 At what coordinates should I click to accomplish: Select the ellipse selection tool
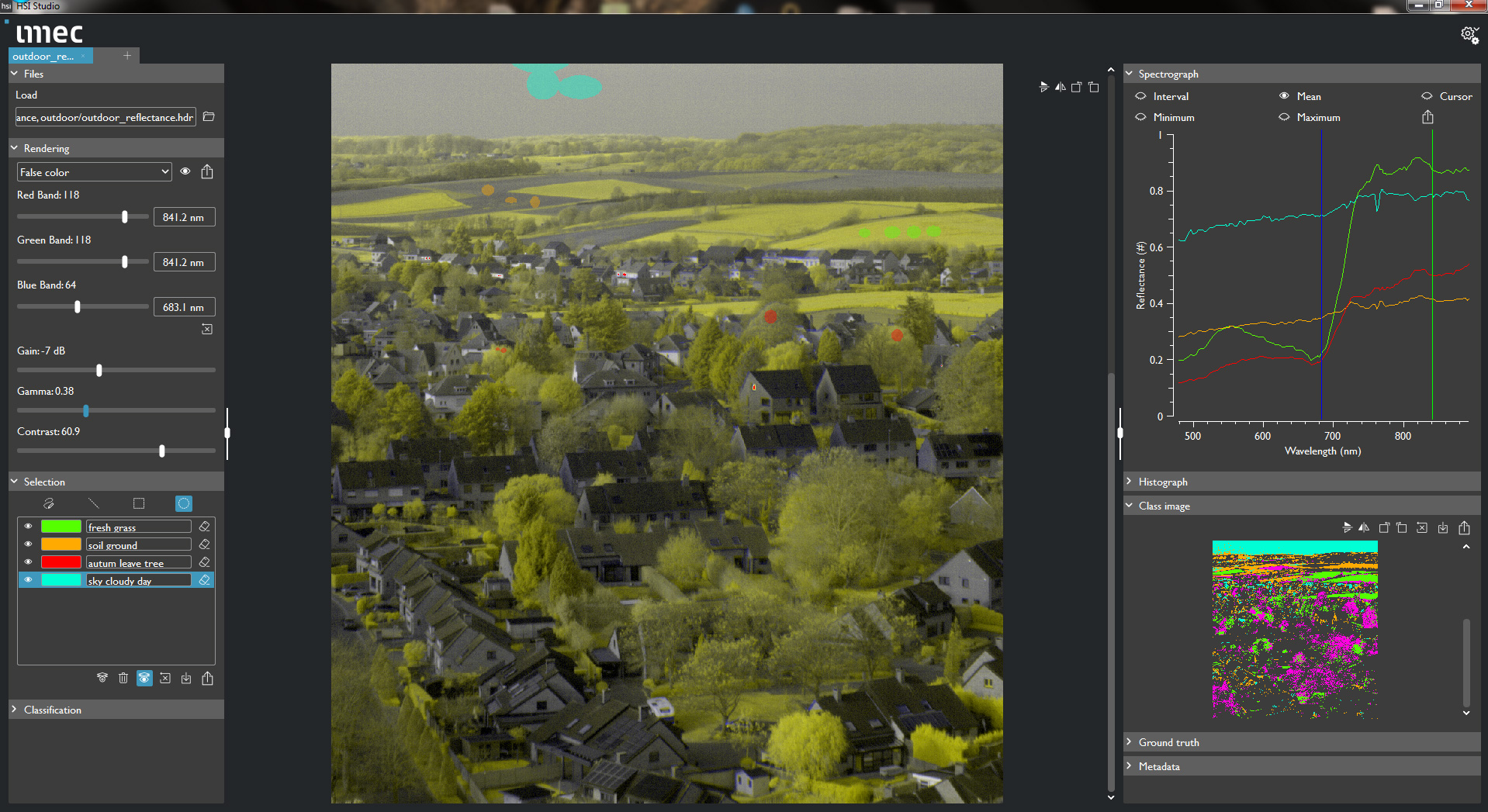[183, 503]
